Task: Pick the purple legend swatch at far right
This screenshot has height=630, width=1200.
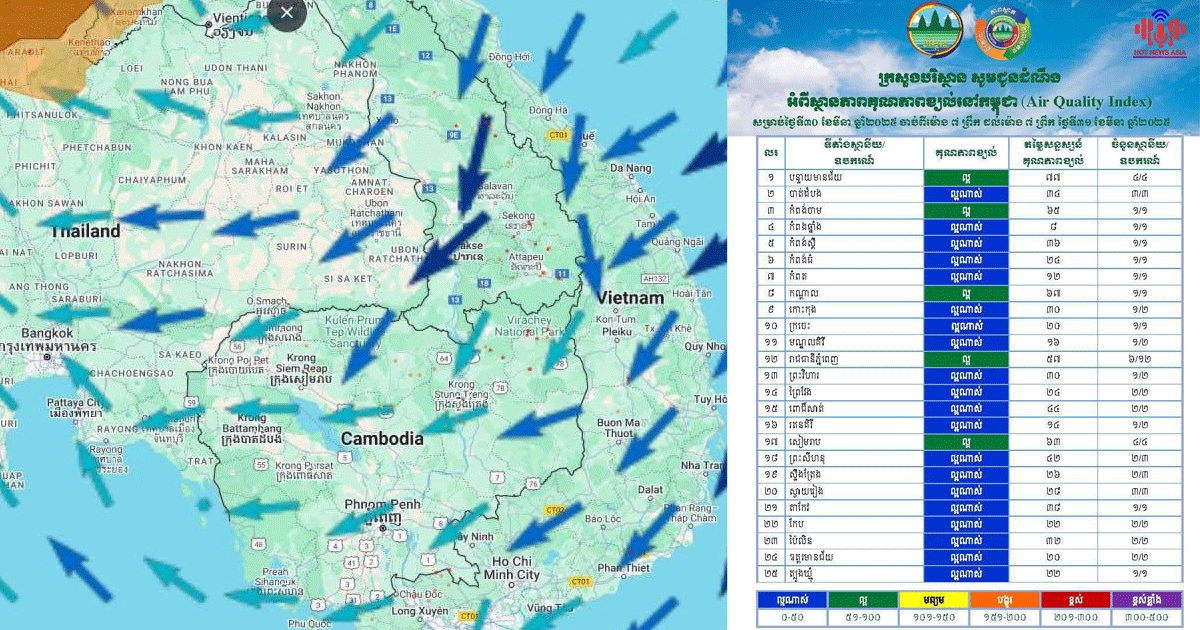Action: click(1147, 599)
